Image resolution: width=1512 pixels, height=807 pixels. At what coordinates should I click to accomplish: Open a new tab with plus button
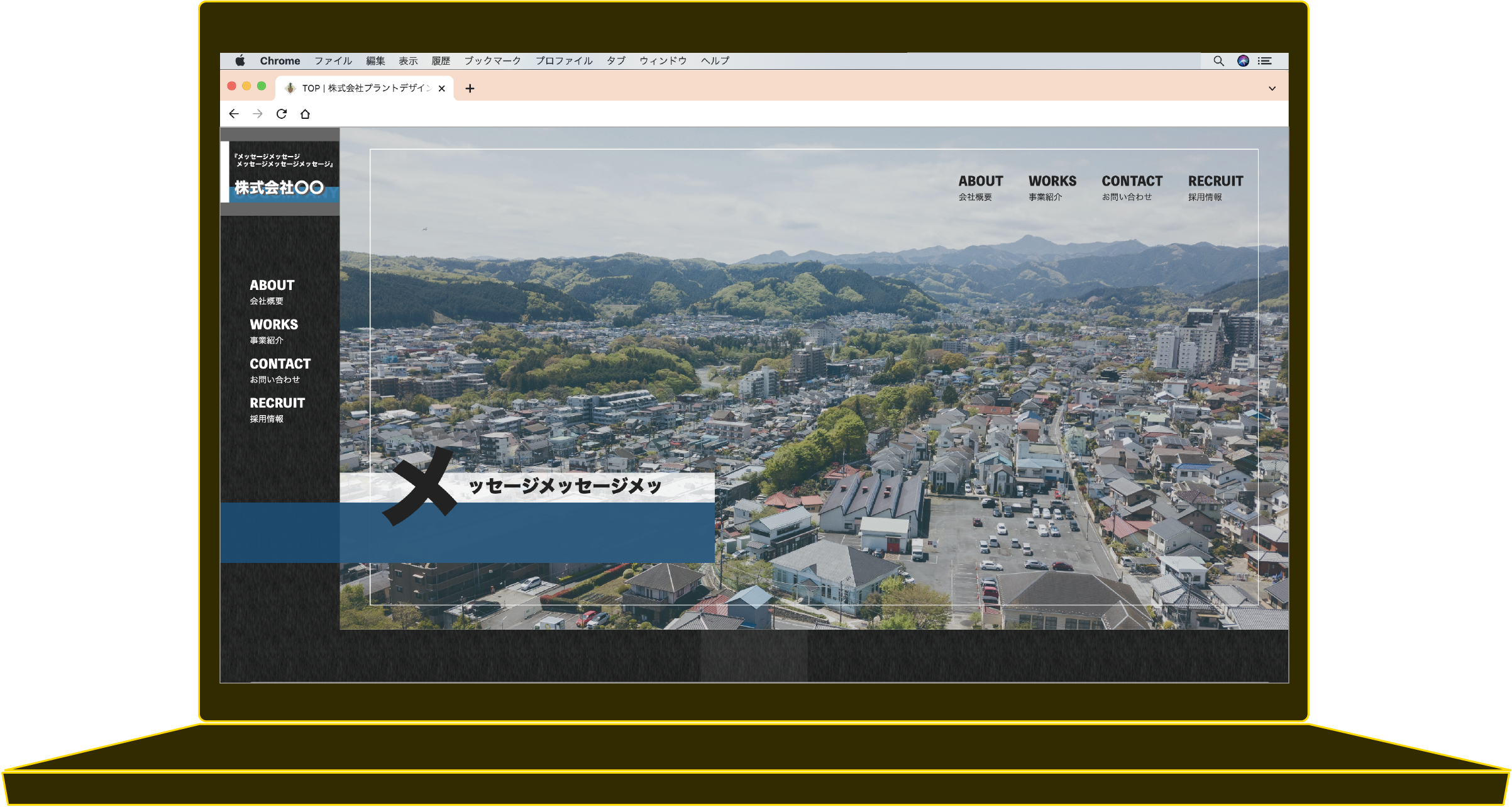[470, 89]
